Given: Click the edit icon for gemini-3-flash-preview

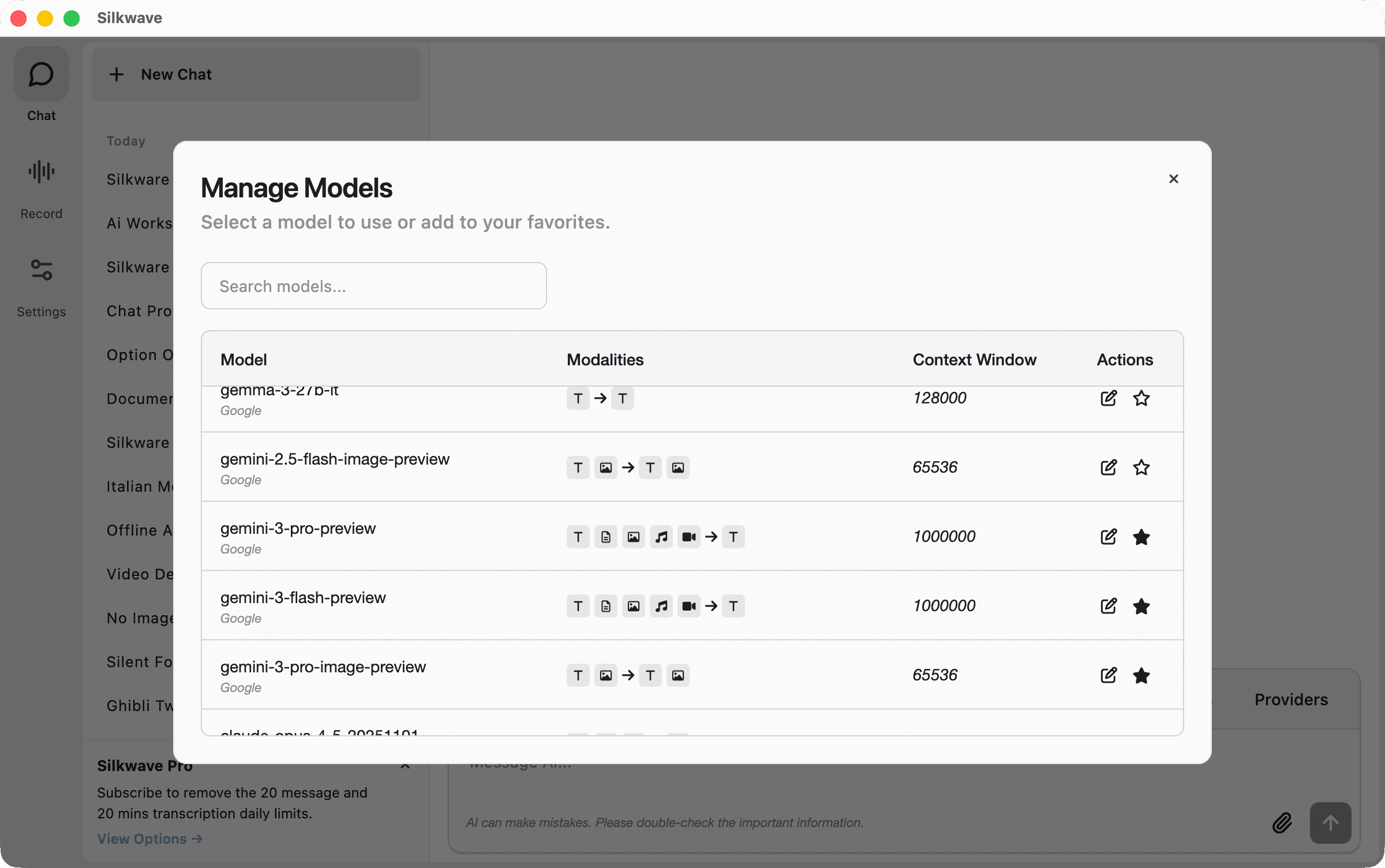Looking at the screenshot, I should coord(1108,606).
